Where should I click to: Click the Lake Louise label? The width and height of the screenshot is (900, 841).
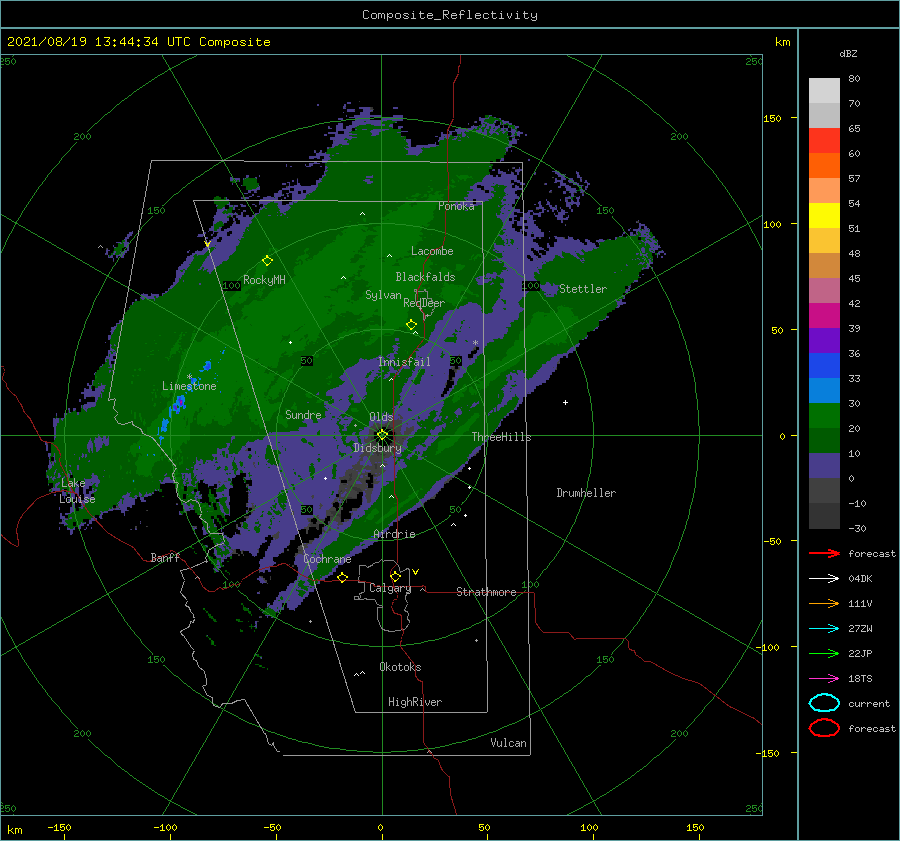pyautogui.click(x=77, y=491)
